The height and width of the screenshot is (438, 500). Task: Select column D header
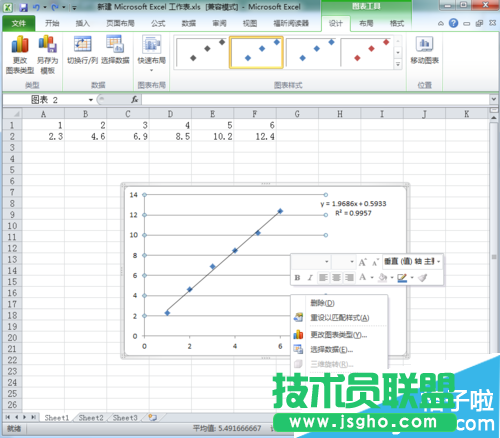(170, 114)
